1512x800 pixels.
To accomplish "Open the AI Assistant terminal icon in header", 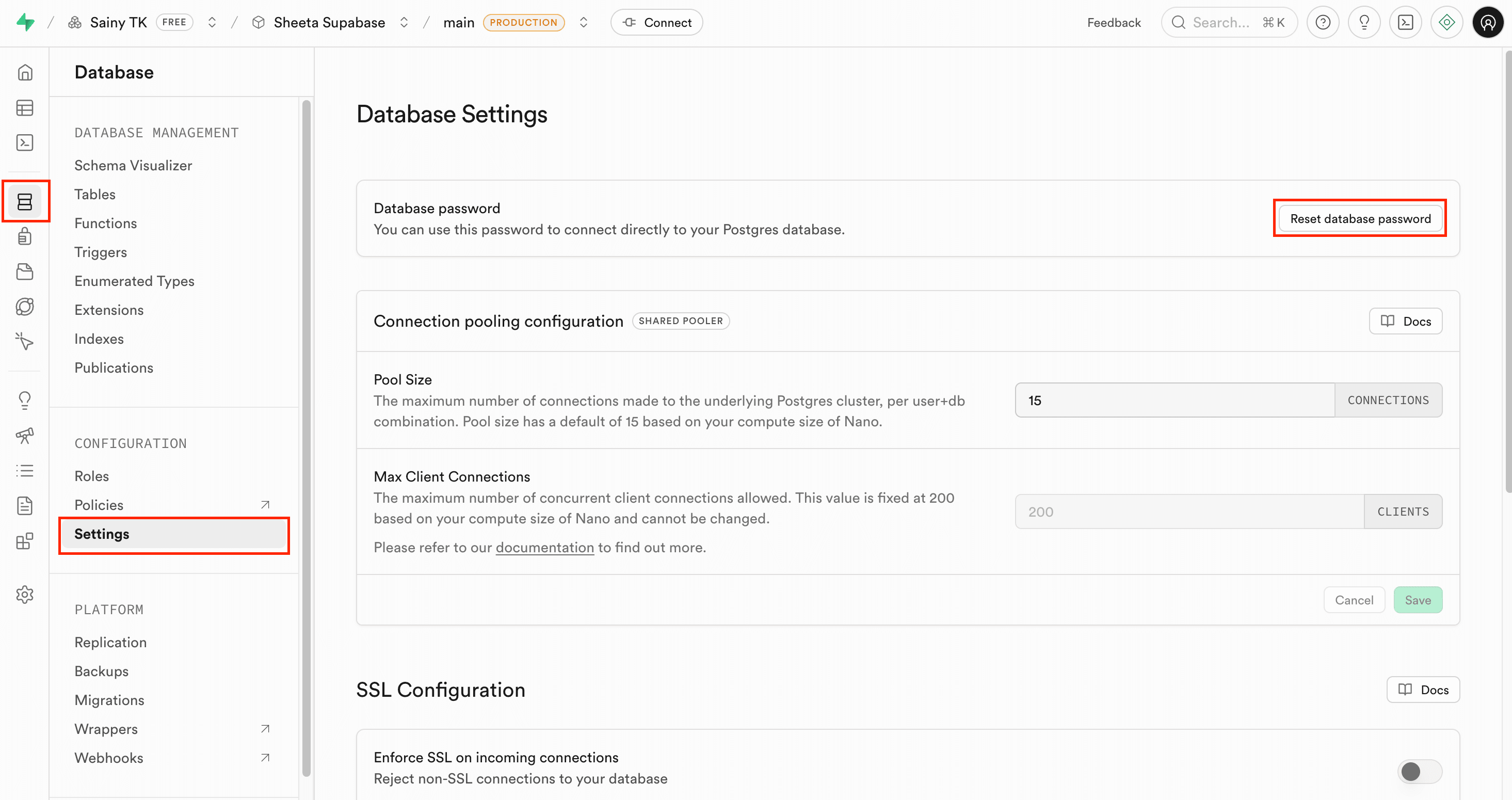I will (1406, 22).
